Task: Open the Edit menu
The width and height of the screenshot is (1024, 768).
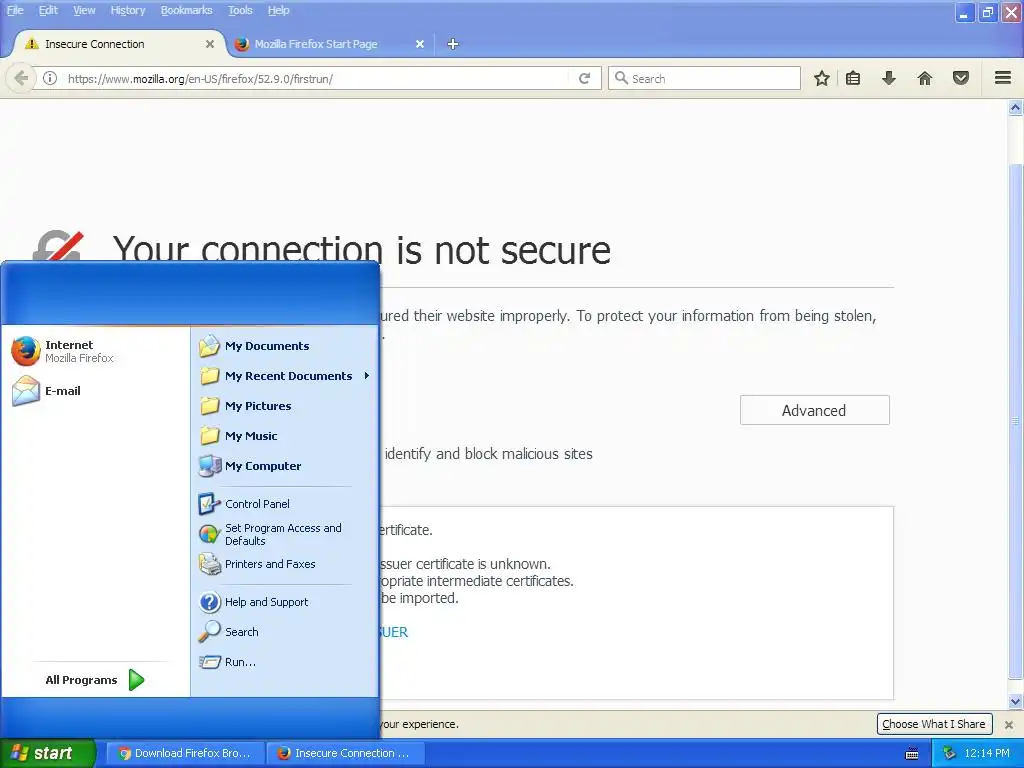Action: (48, 10)
